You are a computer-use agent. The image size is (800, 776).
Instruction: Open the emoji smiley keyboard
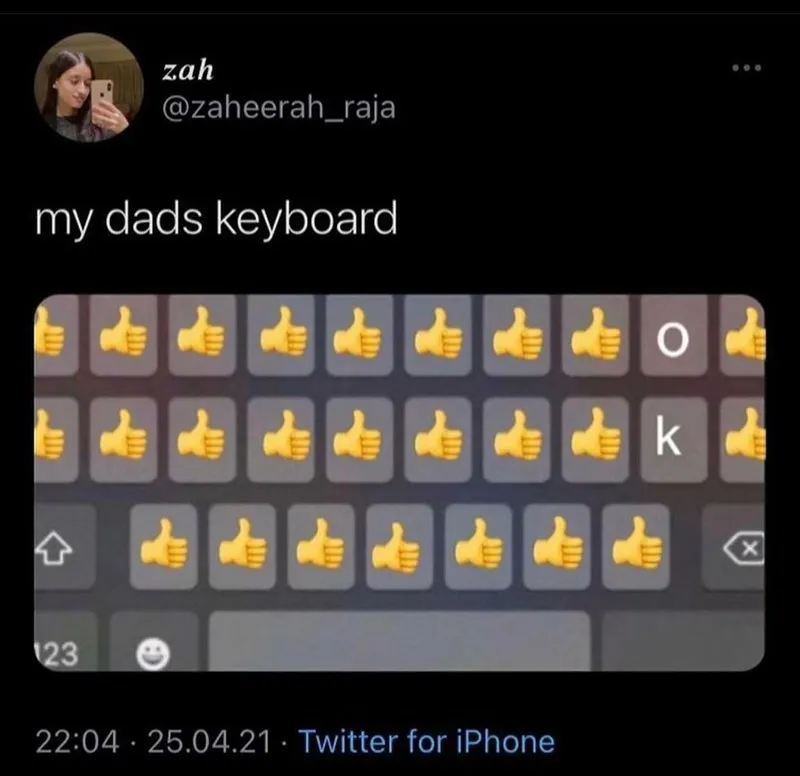point(154,642)
